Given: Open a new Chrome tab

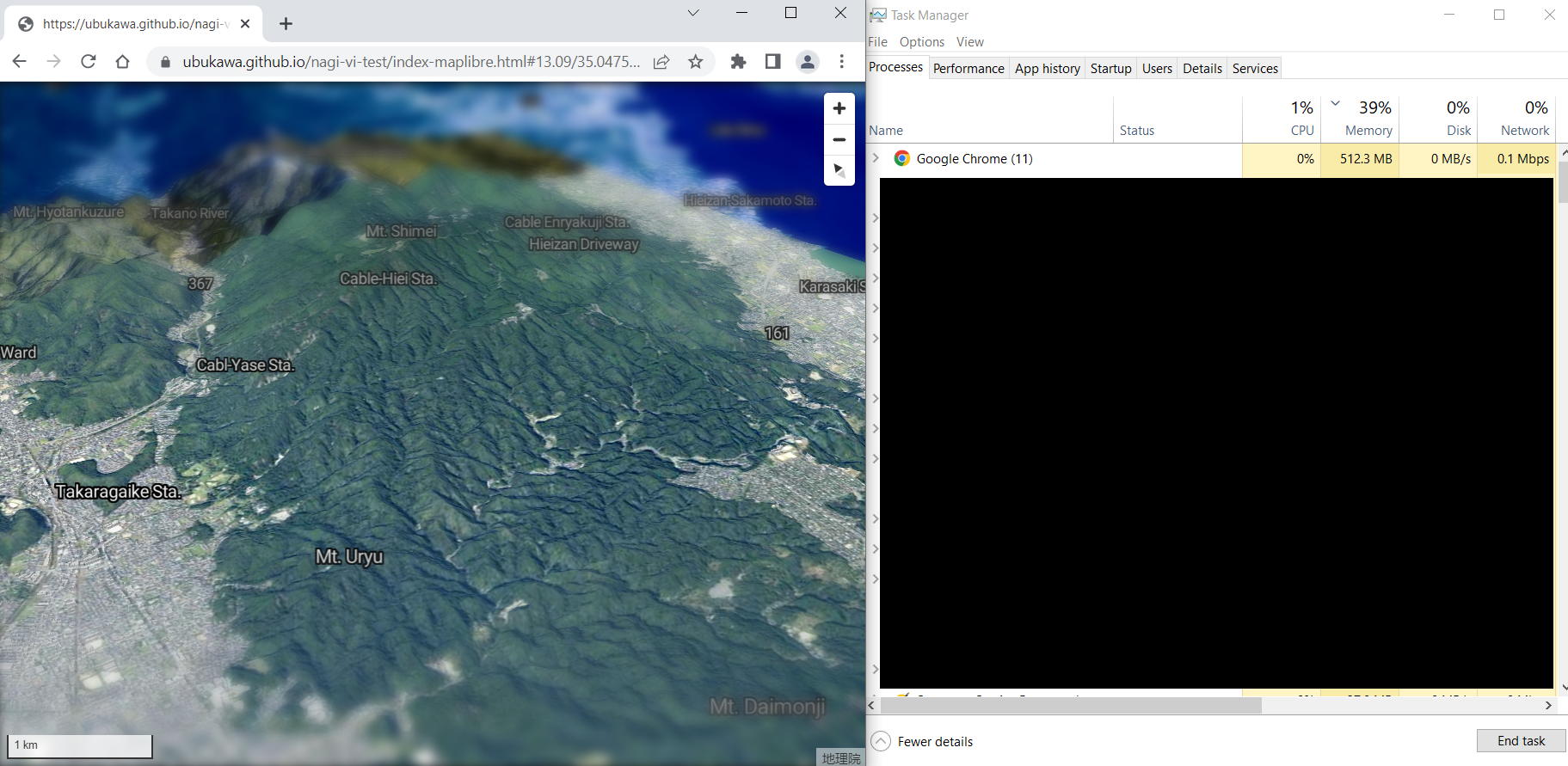Looking at the screenshot, I should point(286,24).
